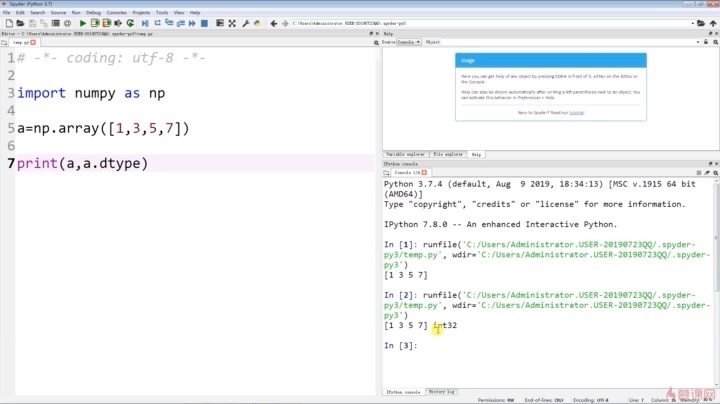Open the PYTHONPATH manager
Viewport: 720px width, 404px height.
pyautogui.click(x=257, y=23)
